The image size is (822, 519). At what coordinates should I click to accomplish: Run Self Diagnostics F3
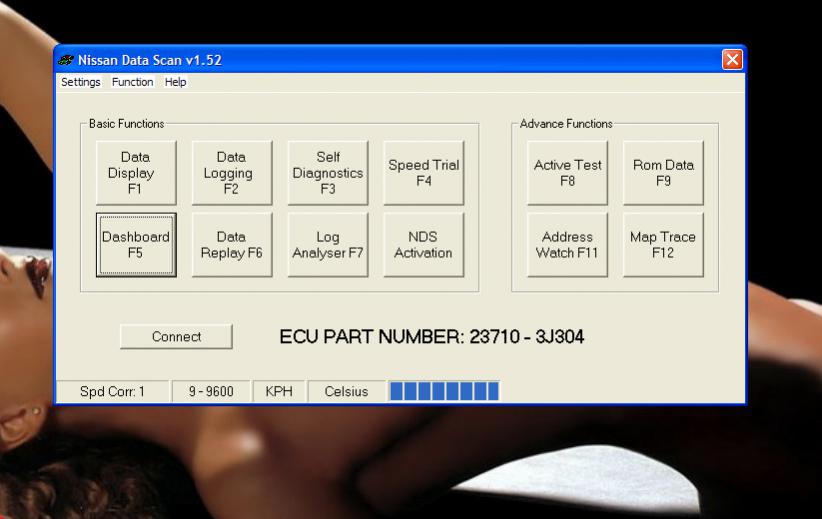[328, 172]
